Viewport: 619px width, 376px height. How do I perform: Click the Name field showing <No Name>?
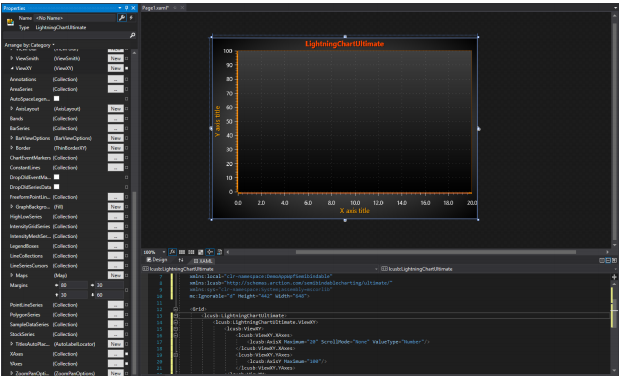(75, 18)
